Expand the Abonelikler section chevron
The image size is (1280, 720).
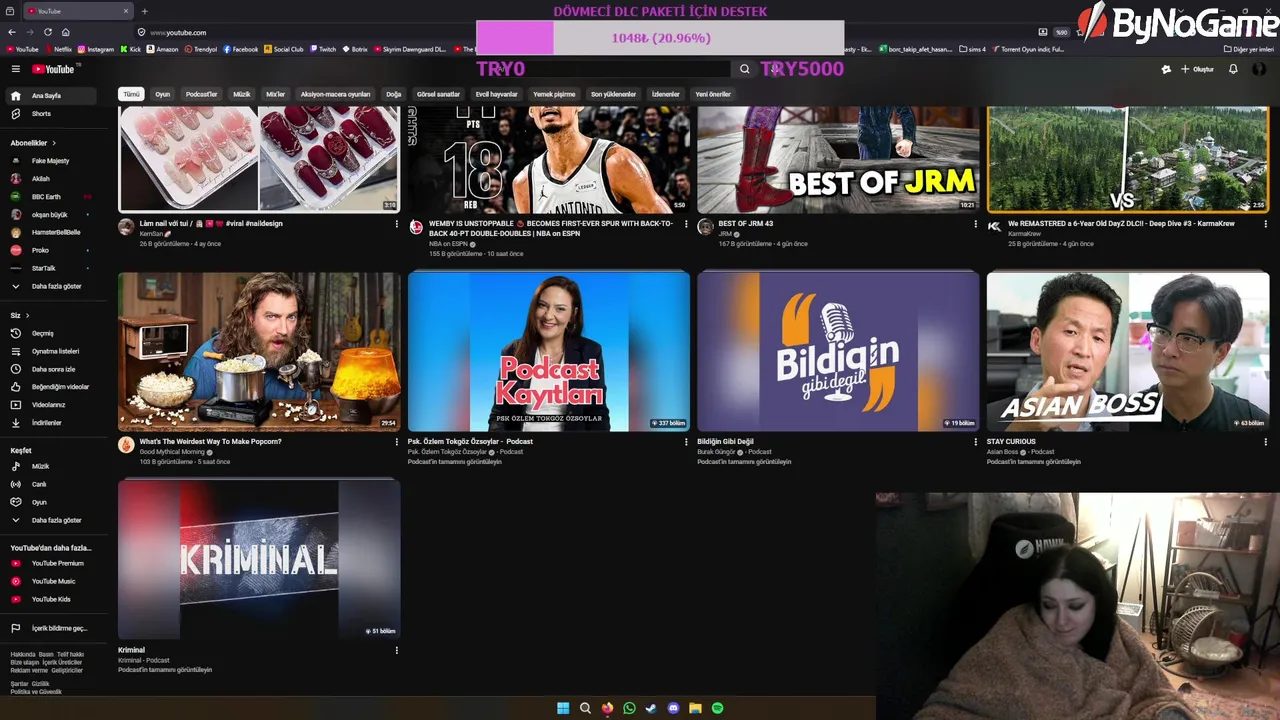pos(54,143)
